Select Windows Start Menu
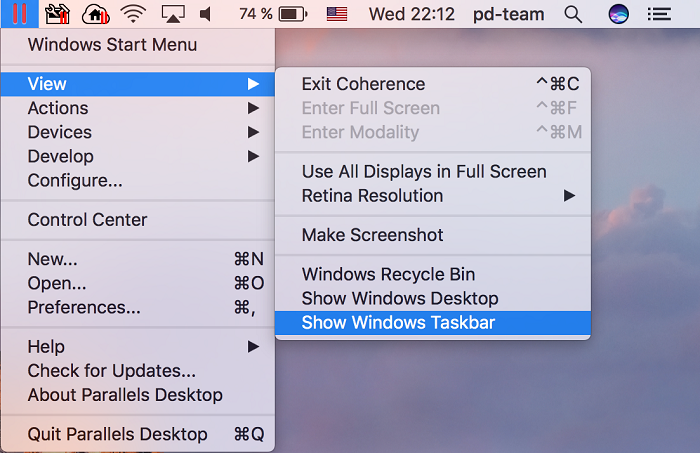The width and height of the screenshot is (700, 453). [138, 45]
